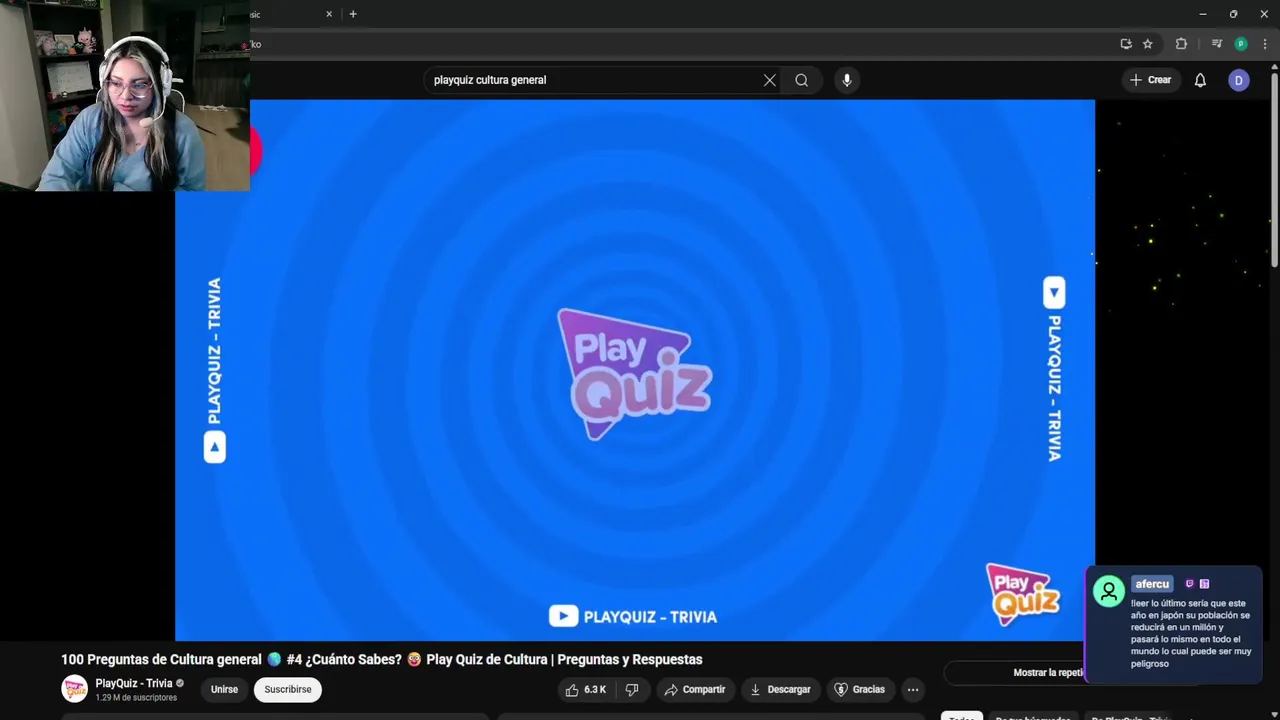Screen dimensions: 1280x720
Task: Open more actions ellipsis below video
Action: click(x=913, y=689)
